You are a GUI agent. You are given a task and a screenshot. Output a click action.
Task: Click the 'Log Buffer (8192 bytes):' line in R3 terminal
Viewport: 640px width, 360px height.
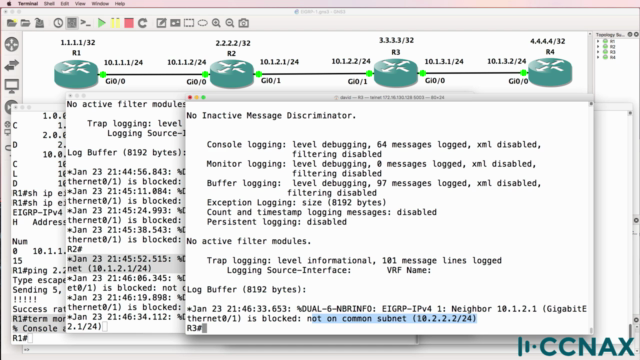(246, 289)
